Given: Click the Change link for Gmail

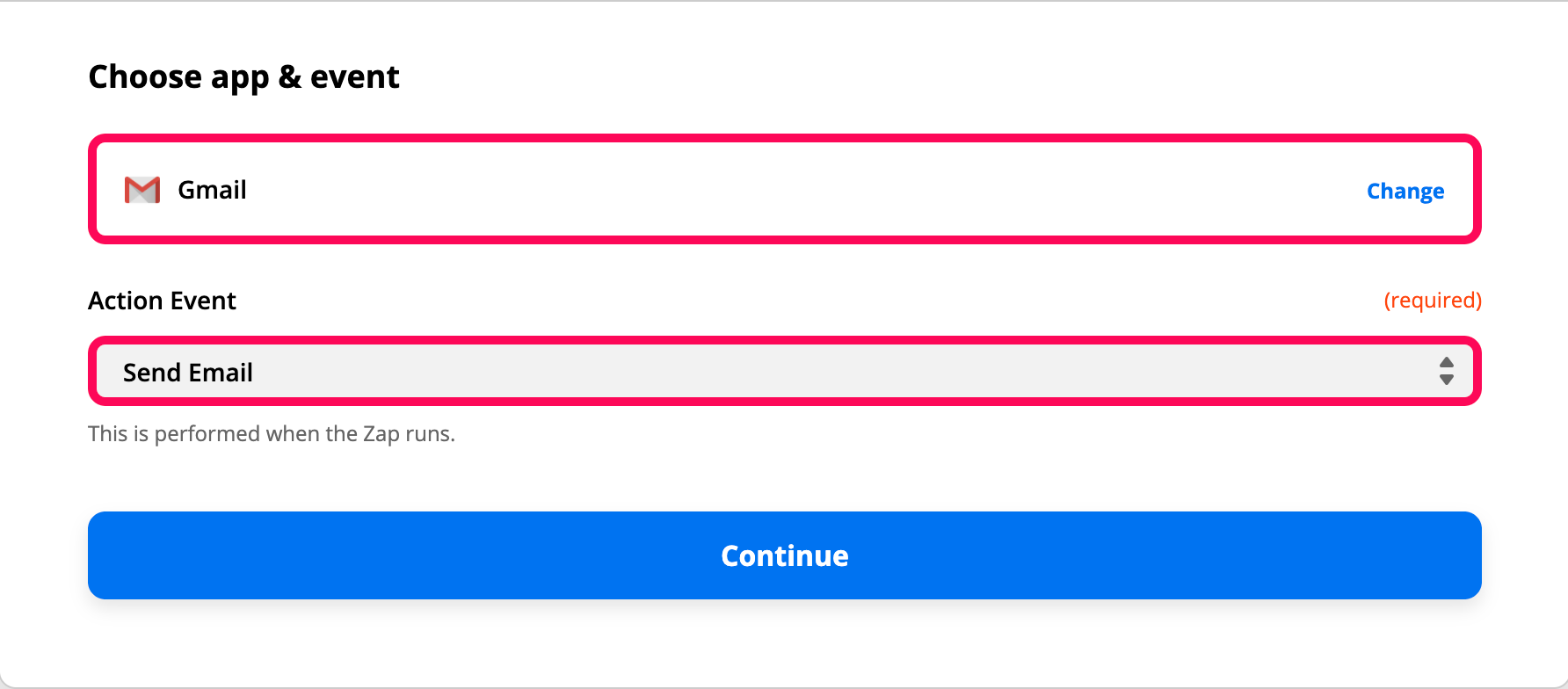Looking at the screenshot, I should [x=1405, y=192].
